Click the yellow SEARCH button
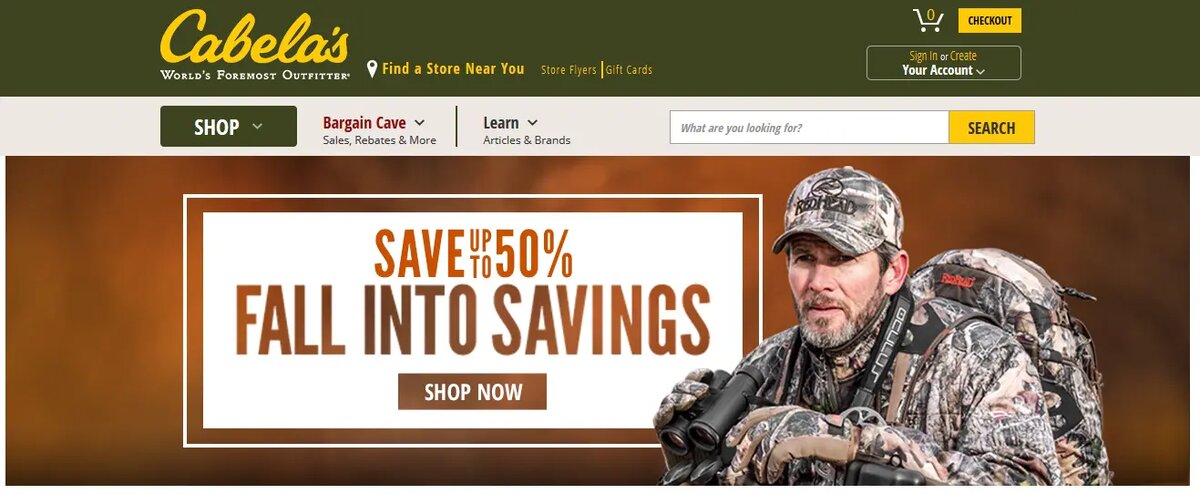The height and width of the screenshot is (494, 1200). click(991, 128)
